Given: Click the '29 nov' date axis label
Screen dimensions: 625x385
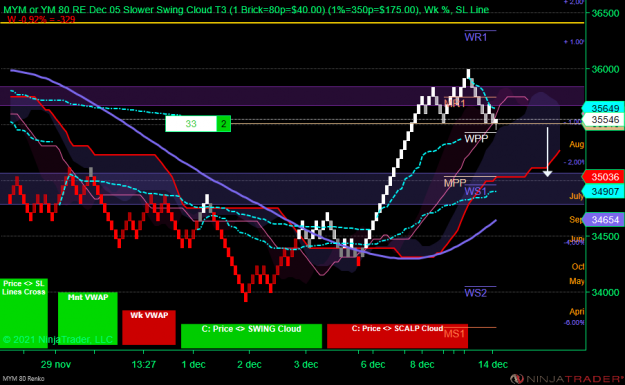Looking at the screenshot, I should 56,364.
